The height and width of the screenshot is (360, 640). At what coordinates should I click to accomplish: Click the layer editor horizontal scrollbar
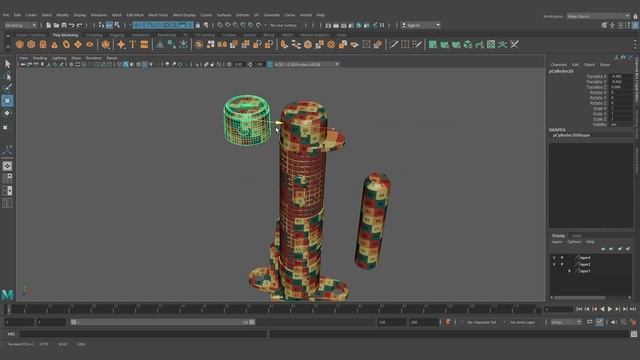coord(580,298)
